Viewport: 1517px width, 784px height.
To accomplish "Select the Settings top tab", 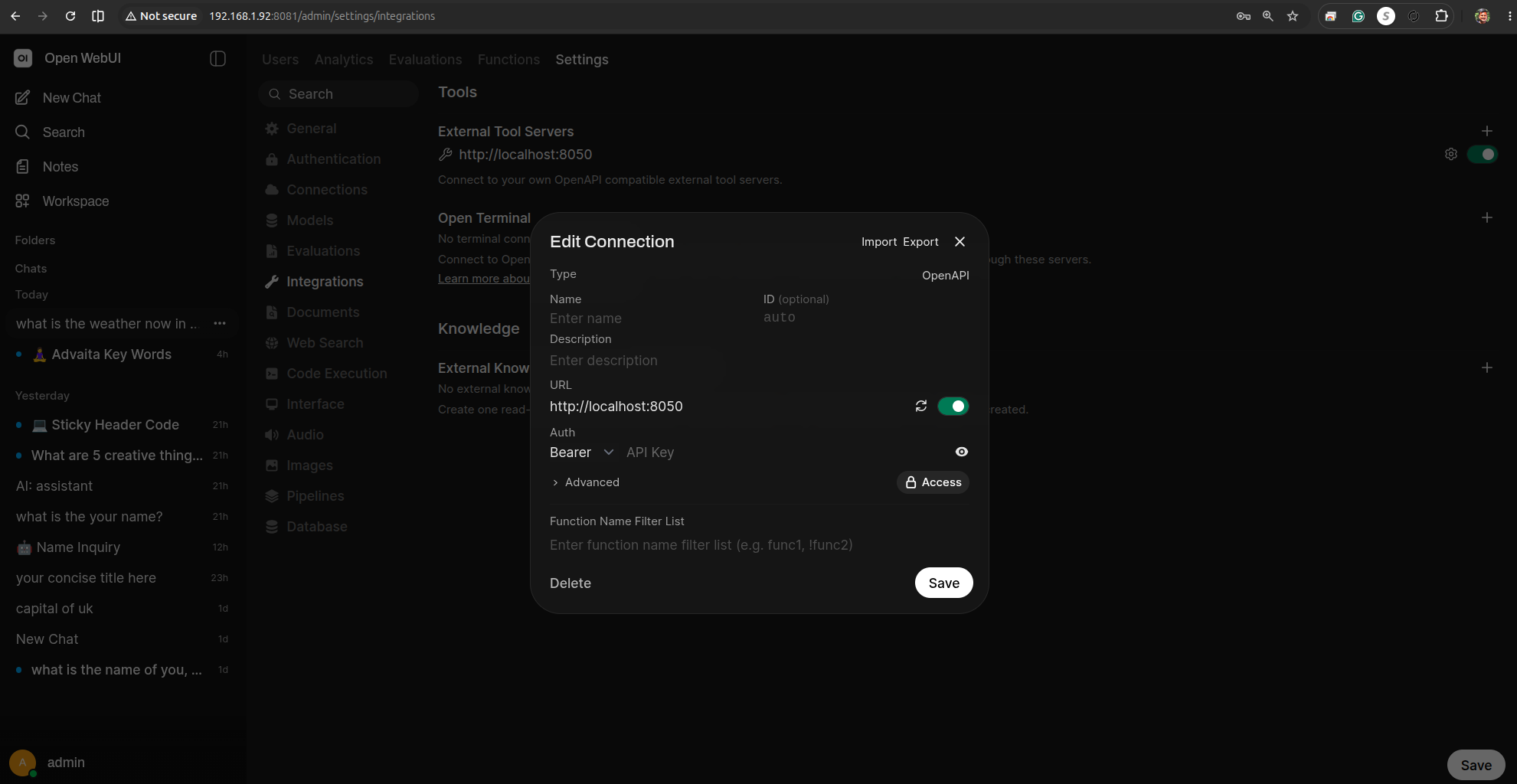I will point(582,60).
